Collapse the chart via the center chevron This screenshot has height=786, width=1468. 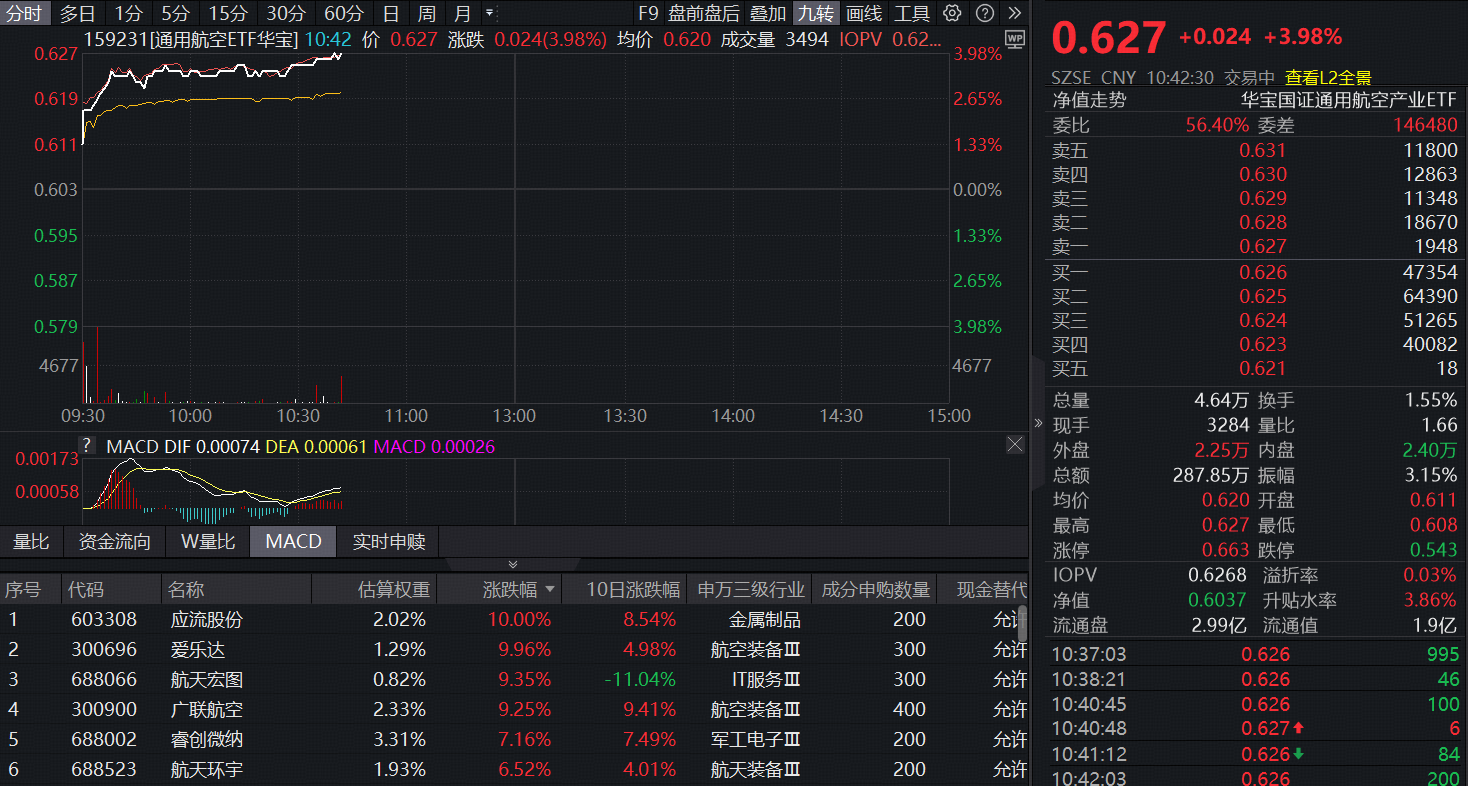pyautogui.click(x=513, y=563)
